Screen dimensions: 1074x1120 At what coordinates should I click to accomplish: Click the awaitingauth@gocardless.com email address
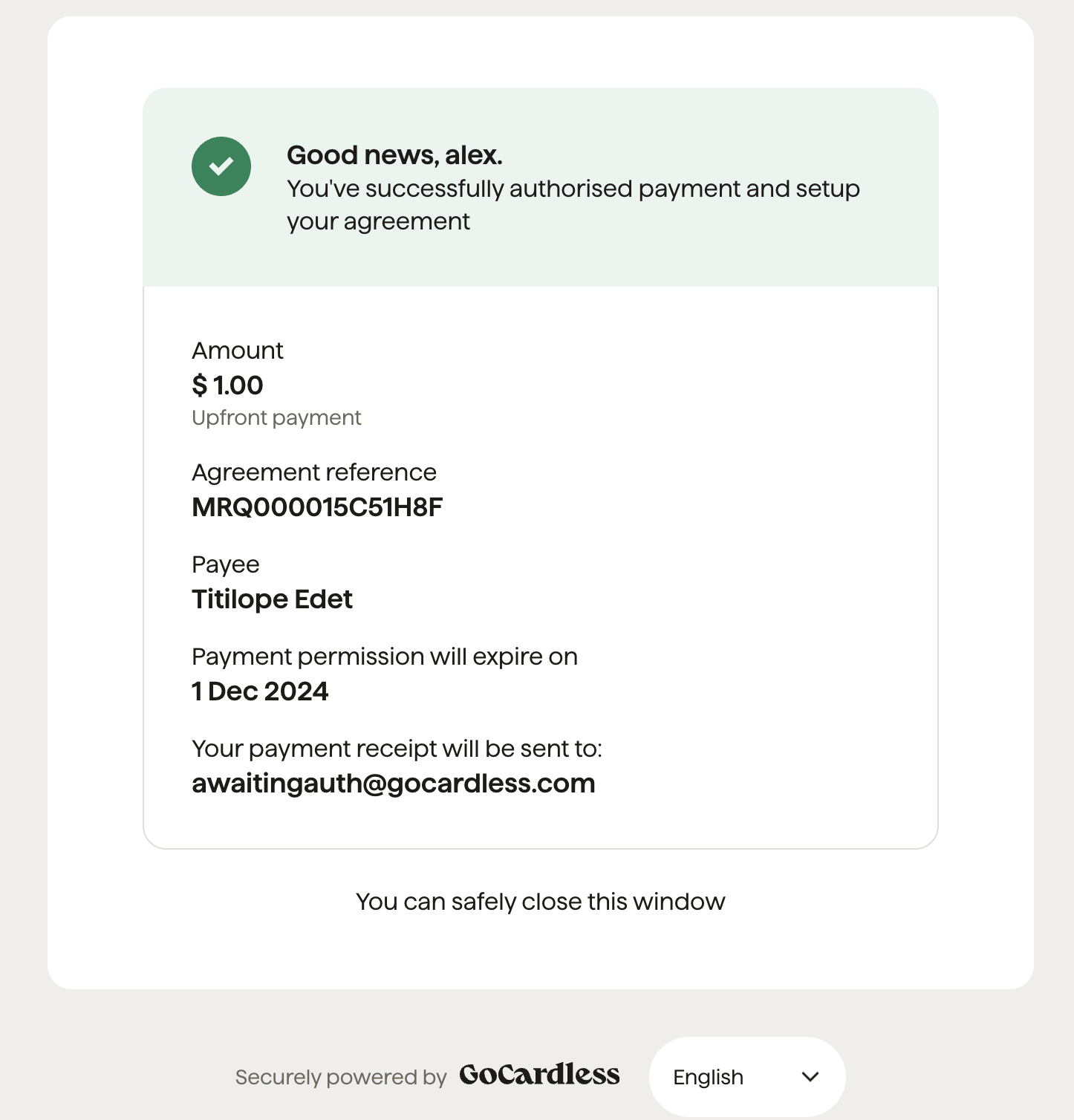[394, 784]
